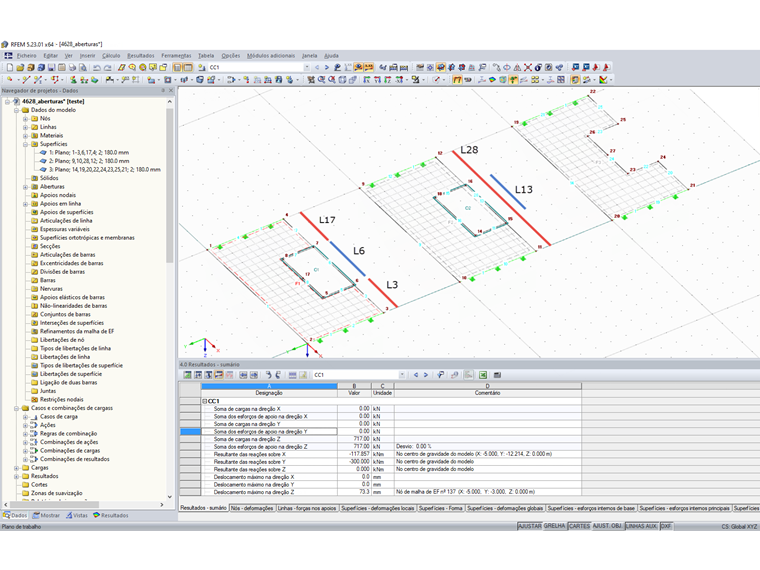
Task: Toggle the project navigator panel button
Action: pyautogui.click(x=177, y=67)
